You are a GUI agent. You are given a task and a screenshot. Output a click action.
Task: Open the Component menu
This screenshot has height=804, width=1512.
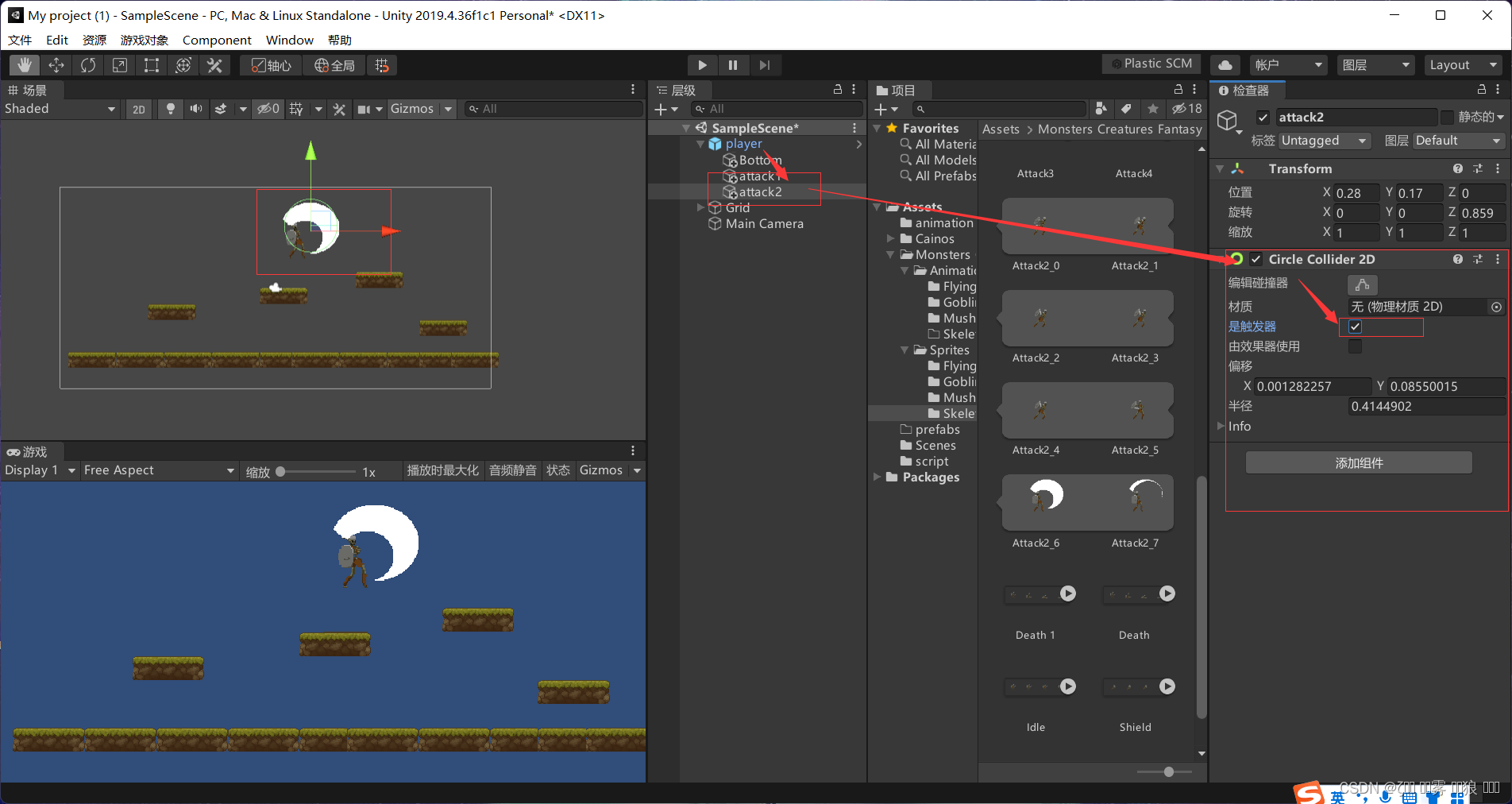coord(217,40)
